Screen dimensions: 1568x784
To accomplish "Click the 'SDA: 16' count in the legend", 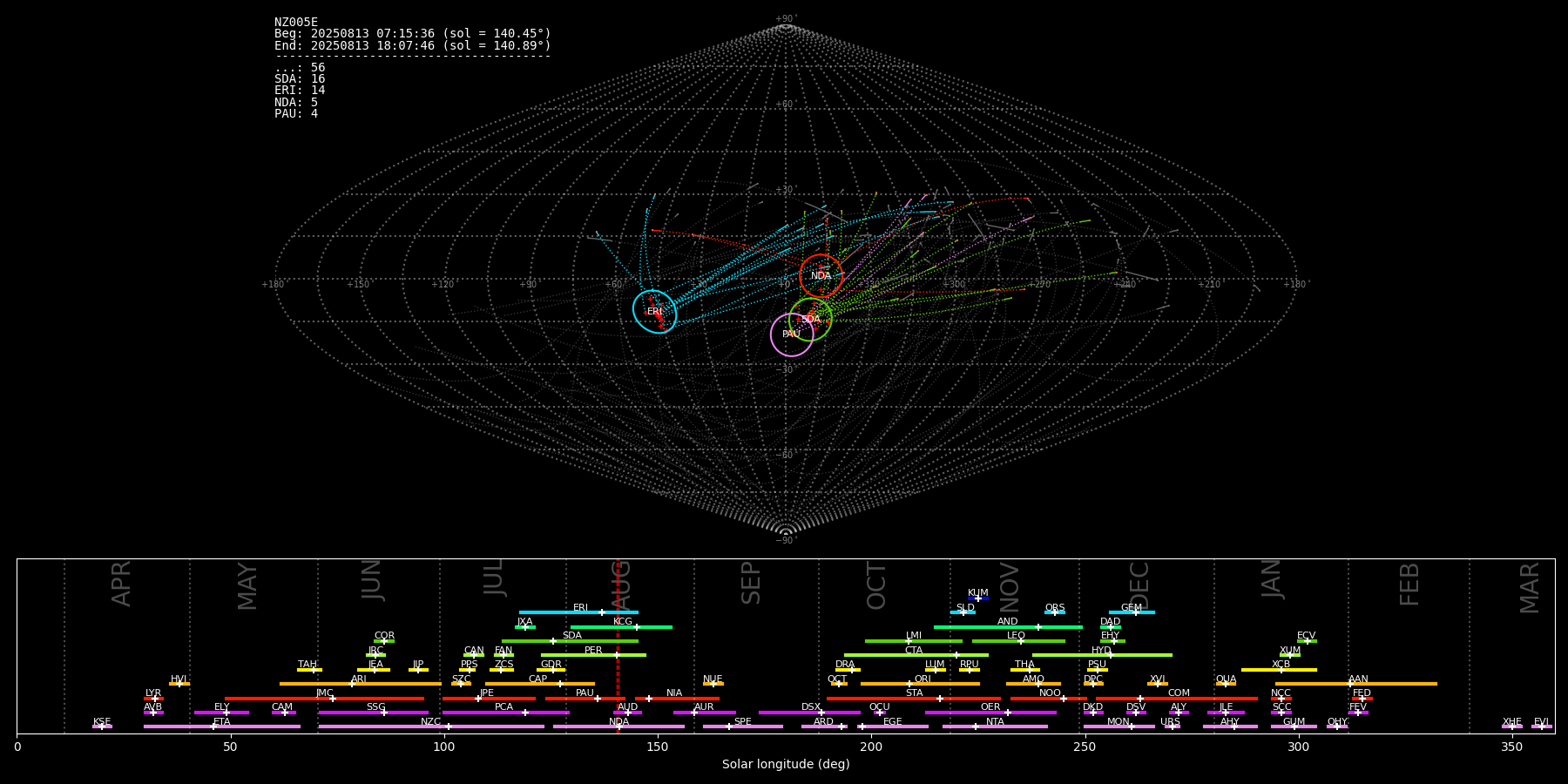I will (x=300, y=79).
